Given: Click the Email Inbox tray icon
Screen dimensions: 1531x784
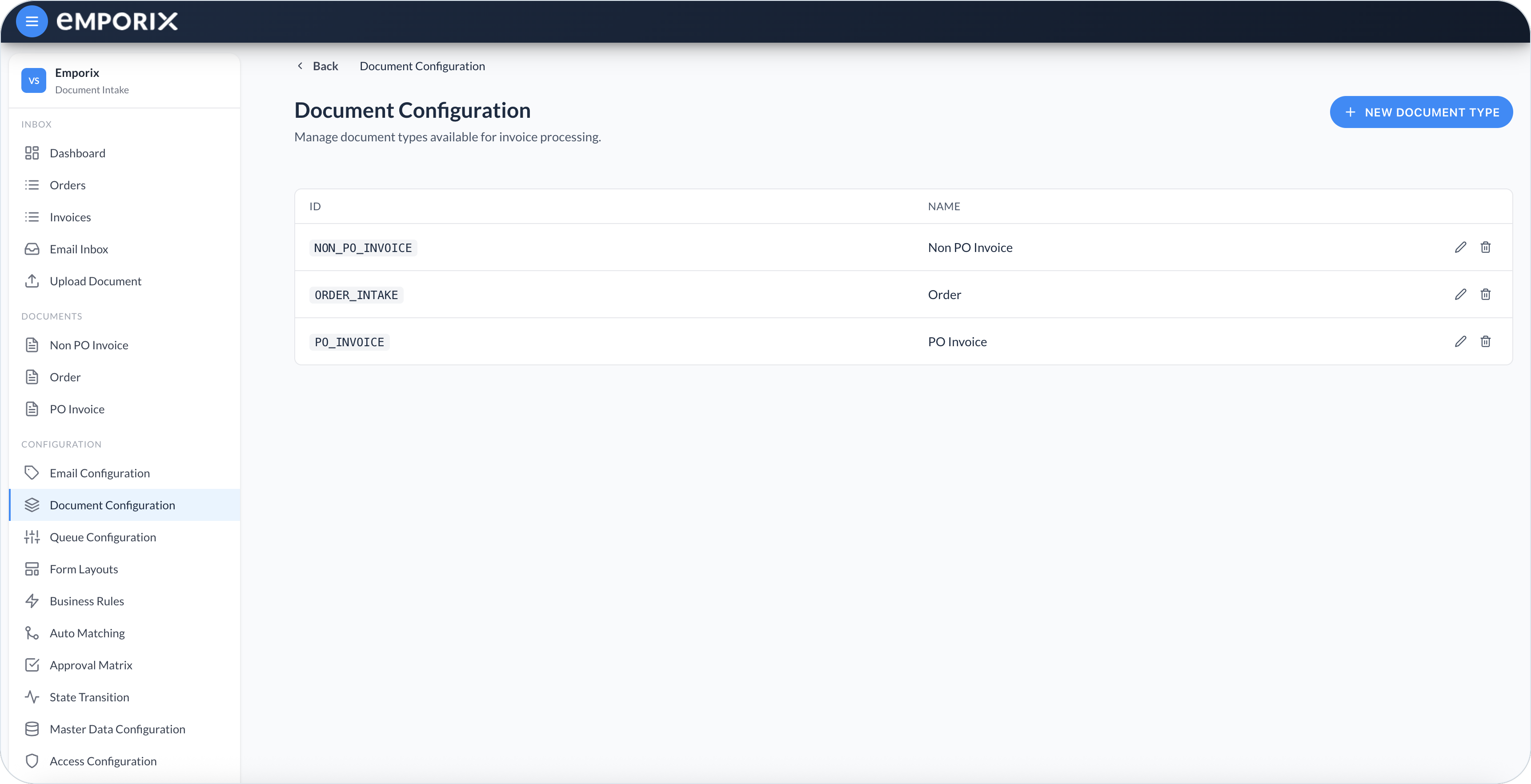Looking at the screenshot, I should 32,249.
